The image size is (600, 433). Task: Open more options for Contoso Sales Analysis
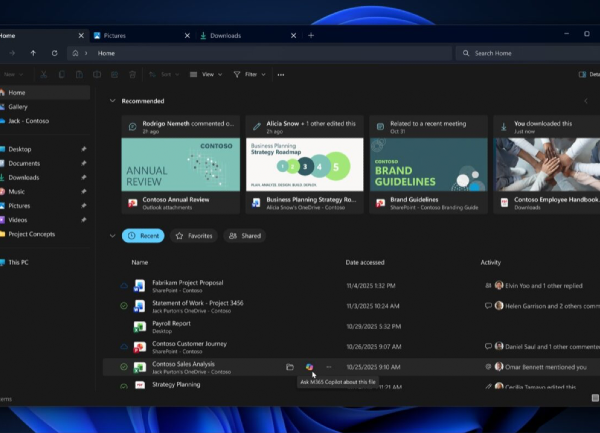(329, 367)
